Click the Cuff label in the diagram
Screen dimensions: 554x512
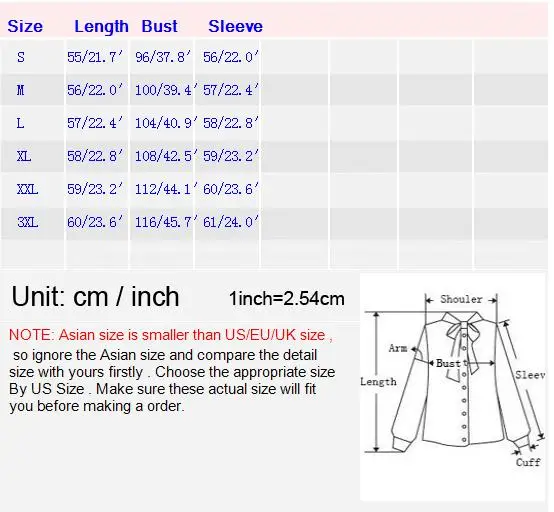click(528, 462)
